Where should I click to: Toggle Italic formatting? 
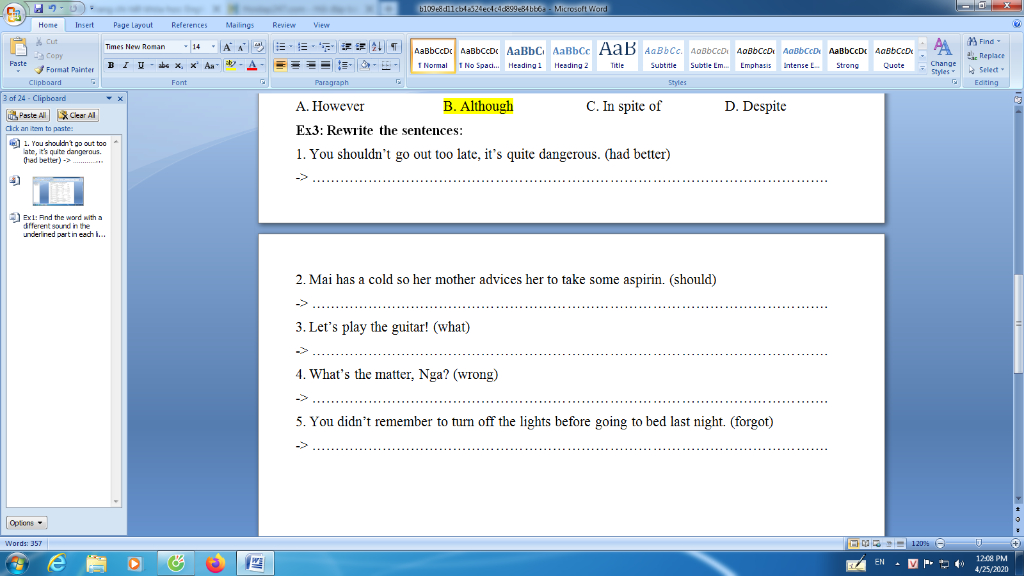(x=125, y=65)
